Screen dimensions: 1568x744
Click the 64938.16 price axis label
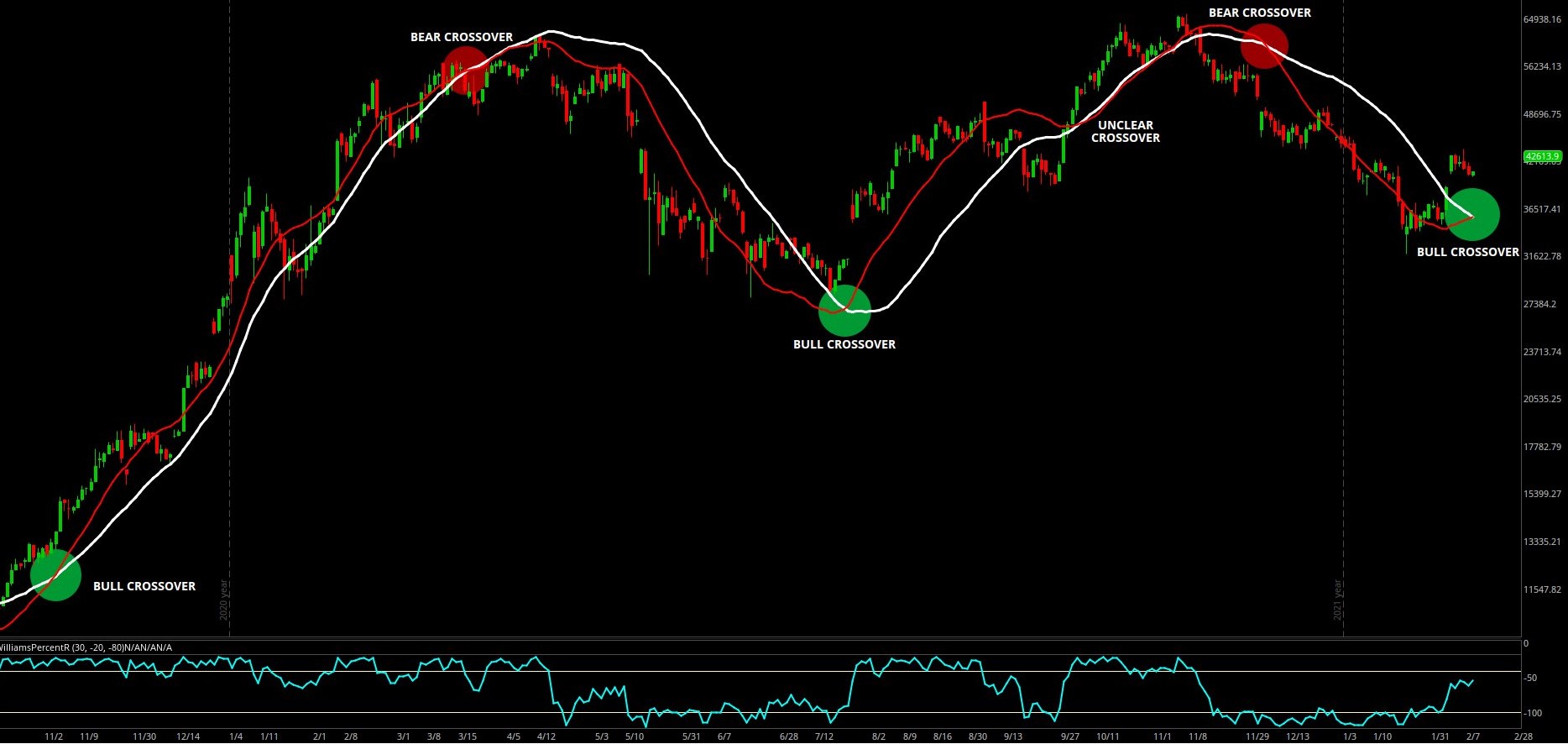[1542, 19]
